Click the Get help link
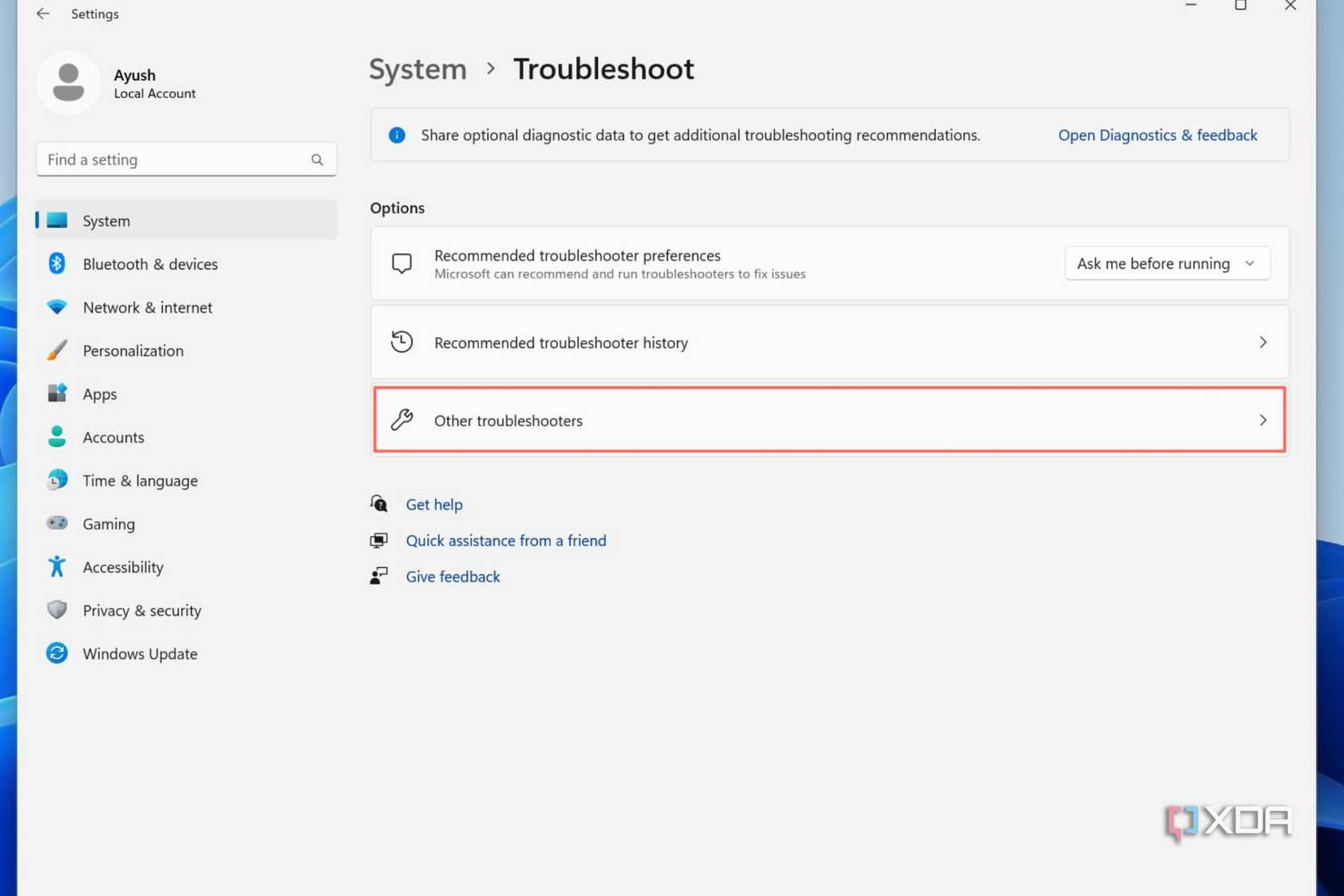The width and height of the screenshot is (1344, 896). pyautogui.click(x=434, y=504)
